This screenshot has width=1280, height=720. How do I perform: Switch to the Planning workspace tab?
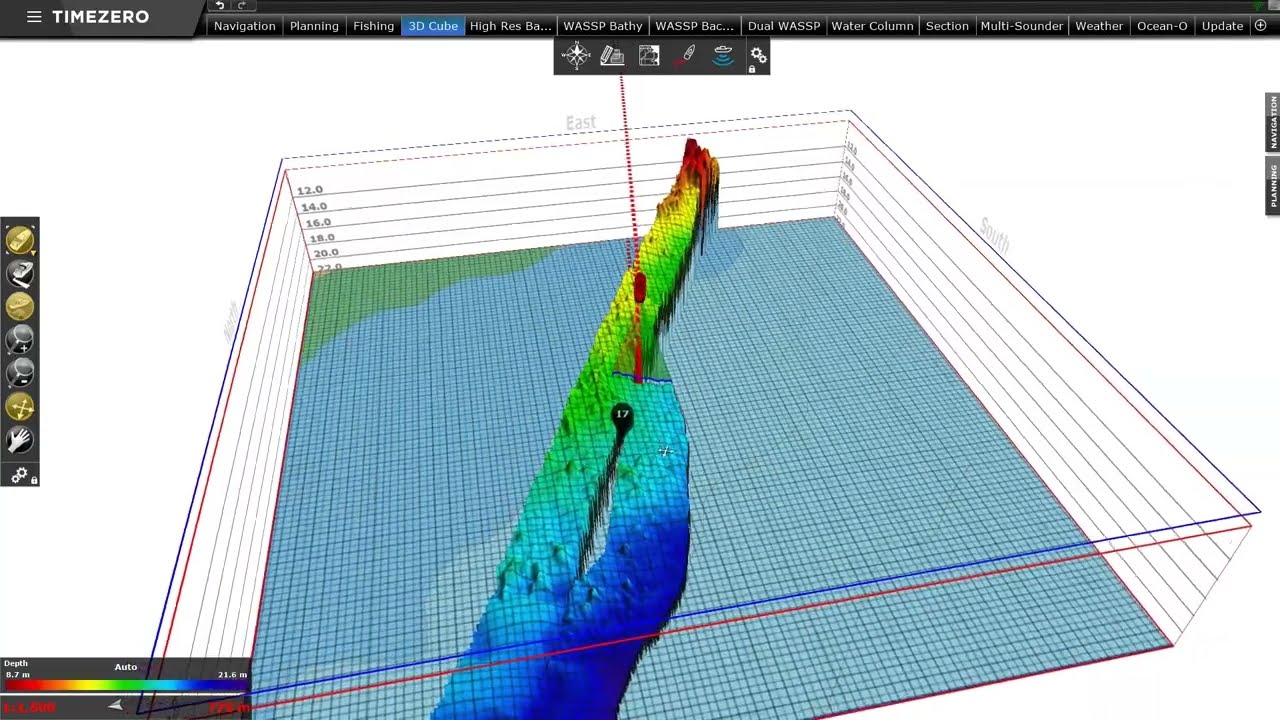(314, 26)
